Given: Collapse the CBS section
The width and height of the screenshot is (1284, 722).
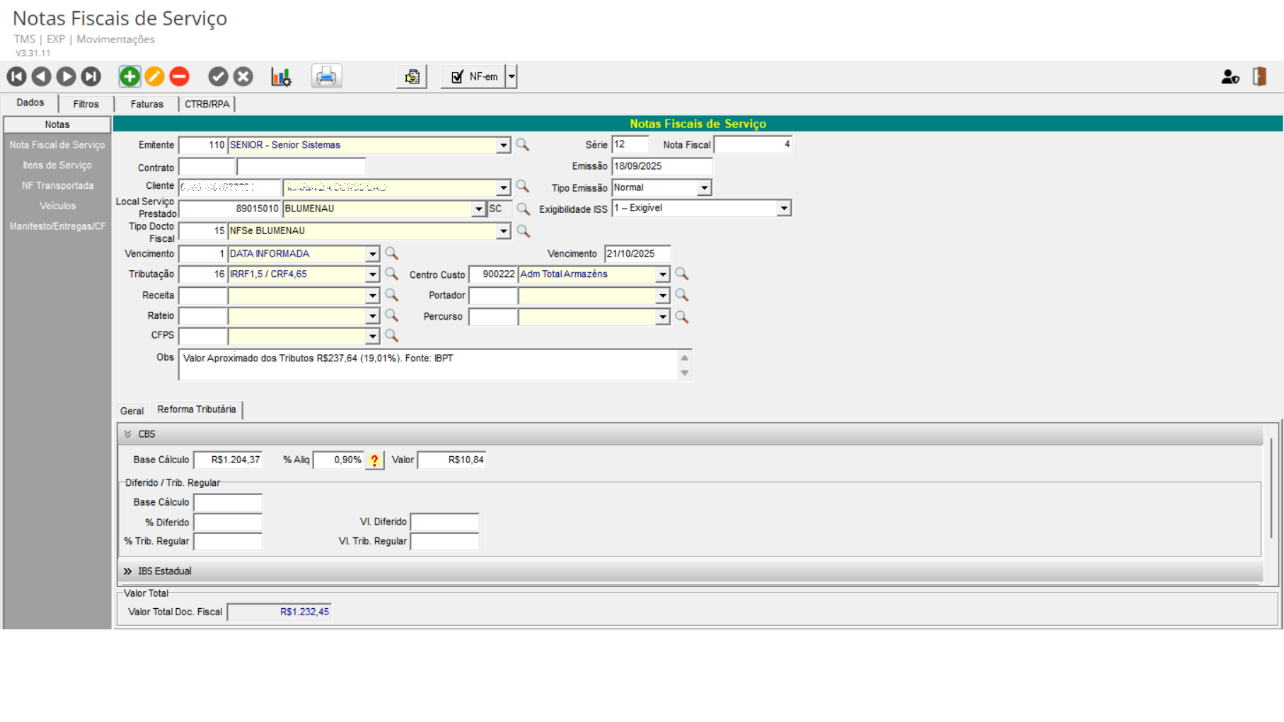Looking at the screenshot, I should 128,434.
